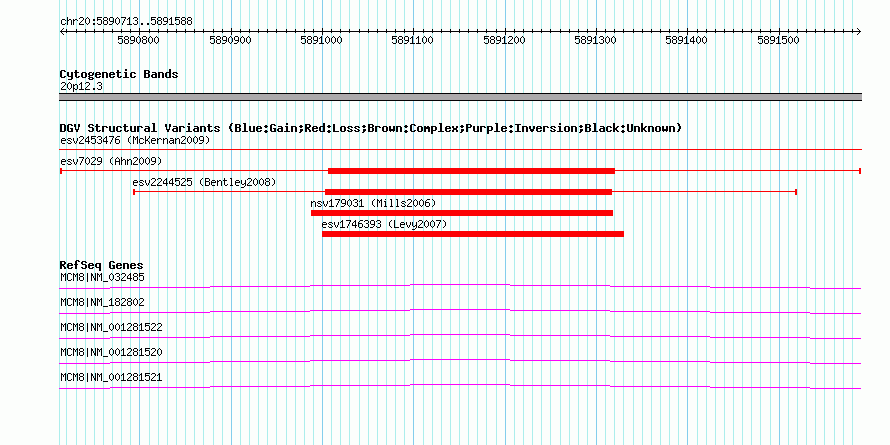890x445 pixels.
Task: Select the esv1746393 red loss bar
Action: click(x=473, y=234)
